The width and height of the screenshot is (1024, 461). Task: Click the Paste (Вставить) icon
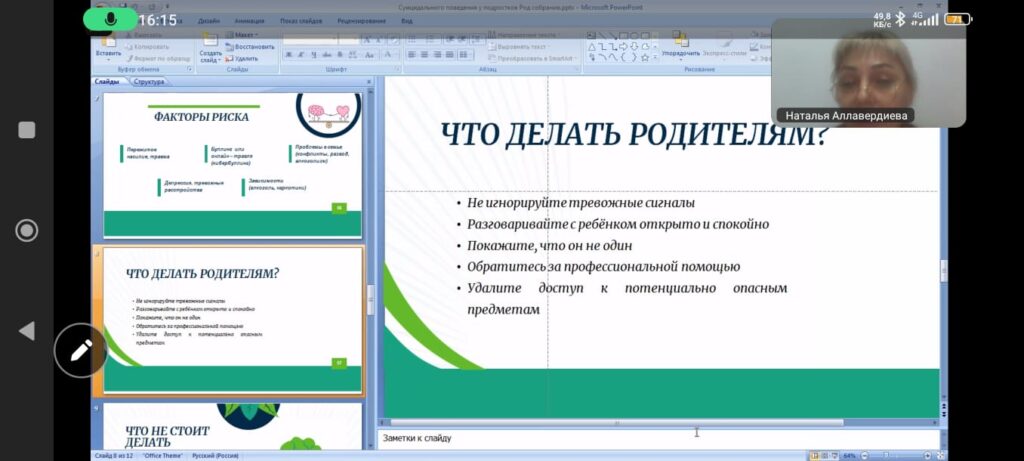click(107, 44)
